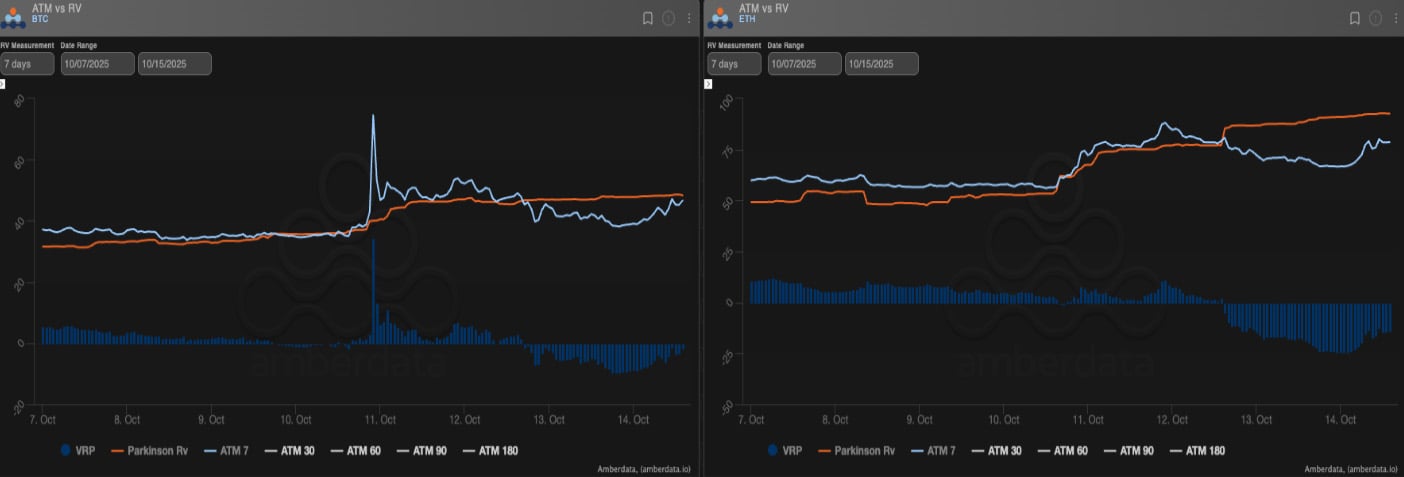Image resolution: width=1404 pixels, height=477 pixels.
Task: Open RV Measurement dropdown on ETH chart
Action: 733,64
